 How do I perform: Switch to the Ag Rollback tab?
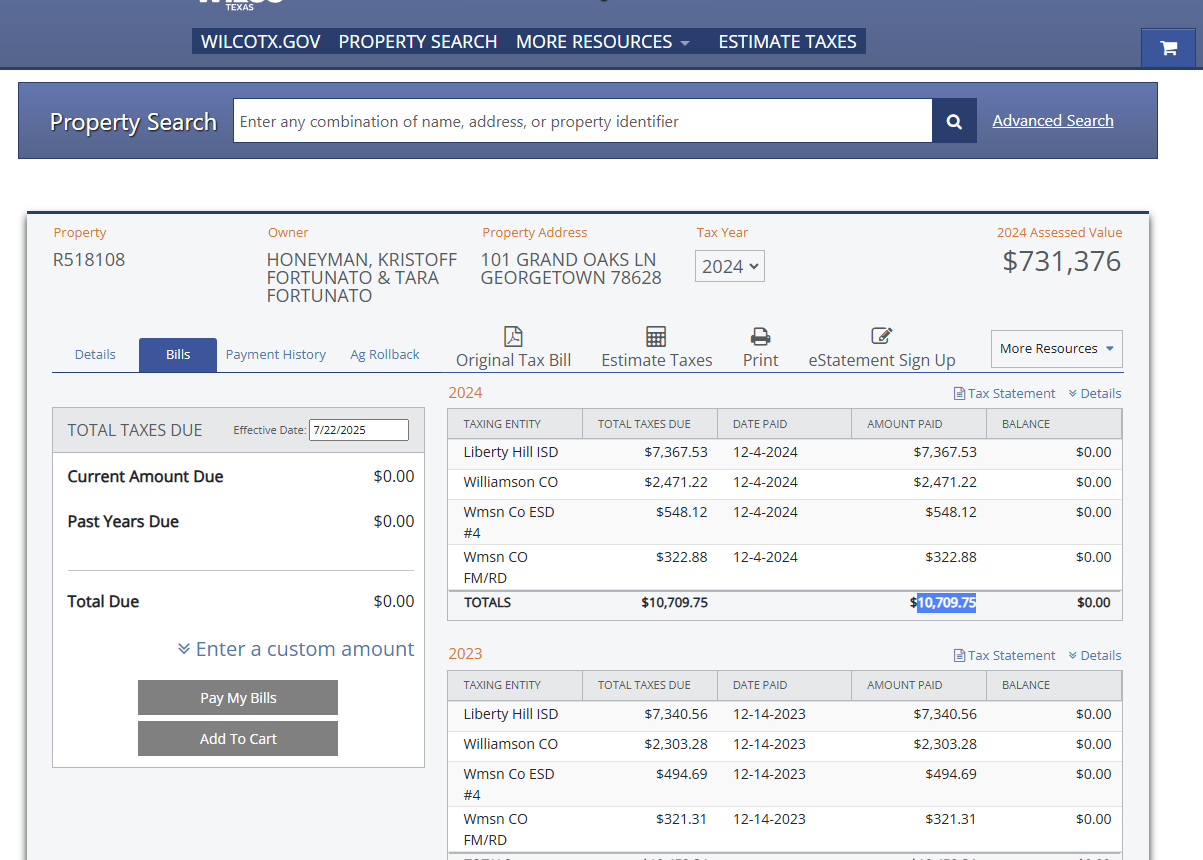click(x=385, y=355)
